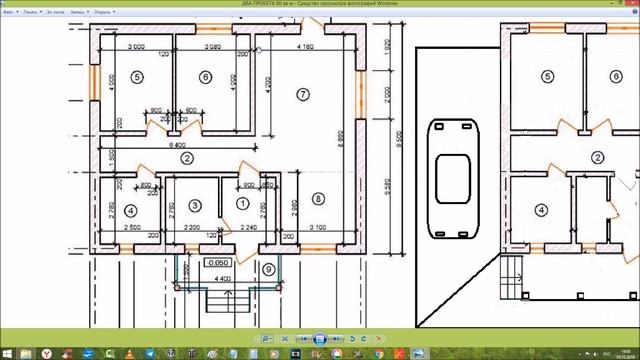Viewport: 640px width, 360px height.
Task: Click the car drawing in the carport
Action: pyautogui.click(x=453, y=179)
